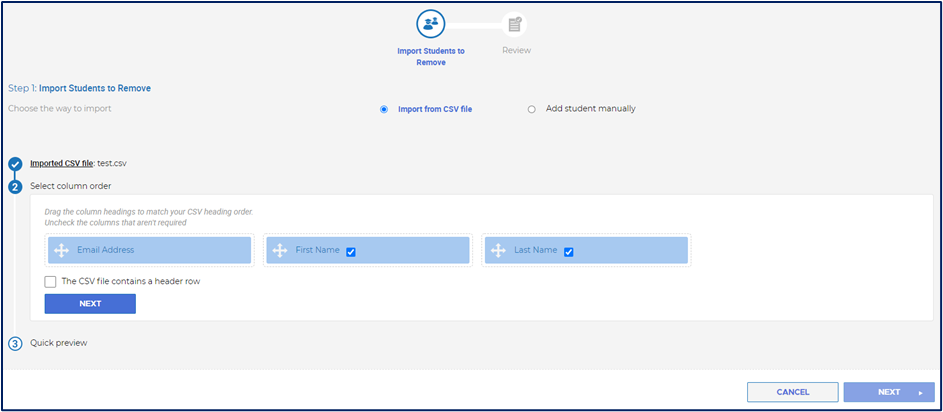943x412 pixels.
Task: Click the 'Quick preview' step title
Action: click(x=59, y=343)
